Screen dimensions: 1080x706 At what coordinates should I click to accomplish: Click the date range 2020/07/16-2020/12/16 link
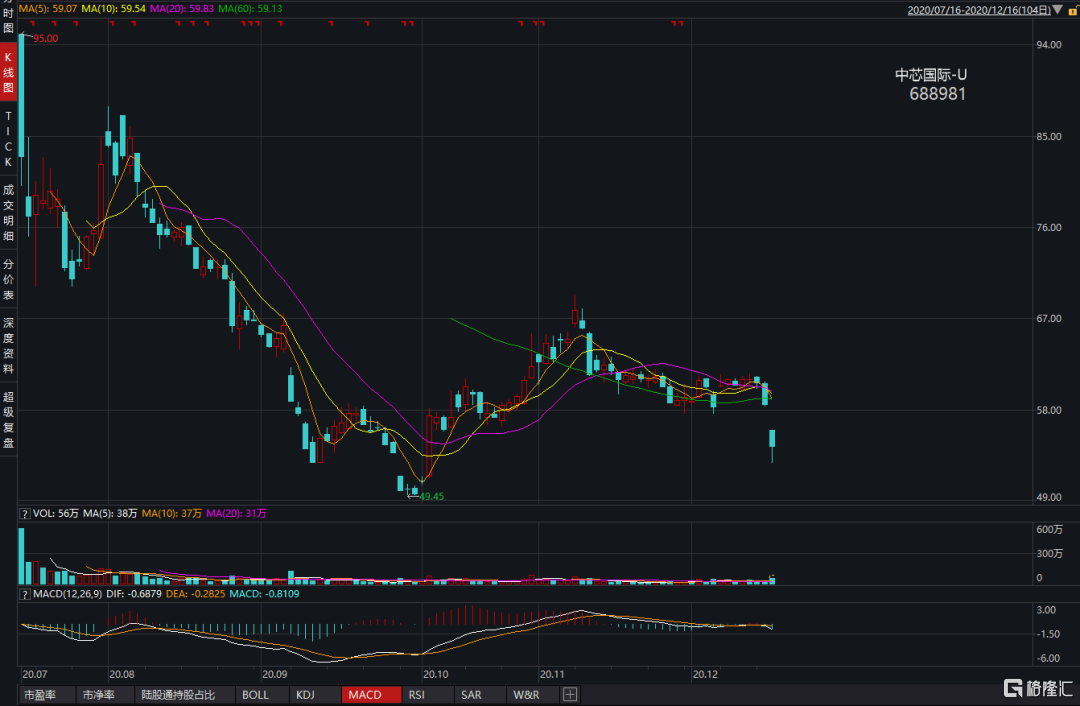point(979,10)
